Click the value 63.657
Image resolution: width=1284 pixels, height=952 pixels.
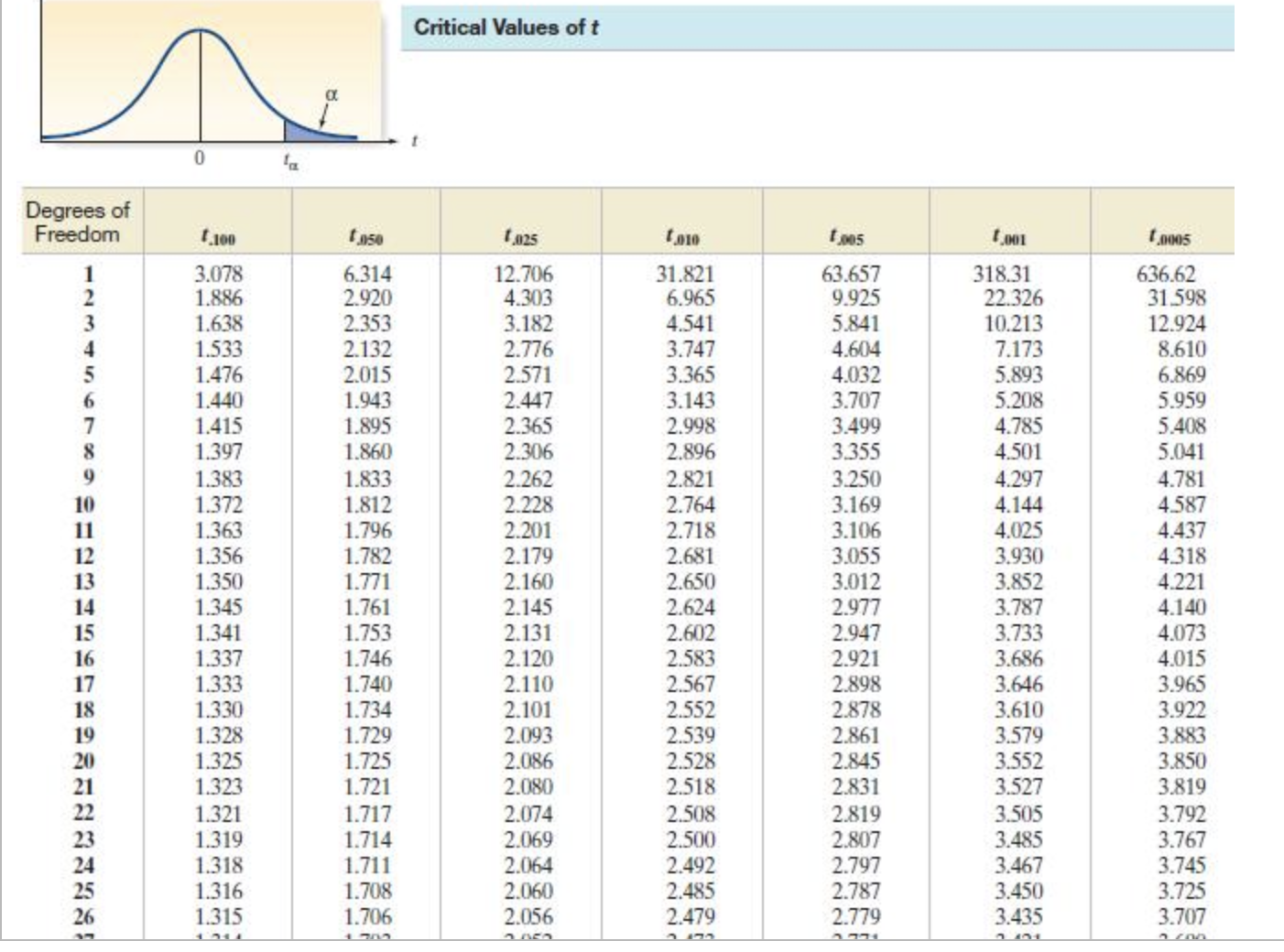coord(851,273)
